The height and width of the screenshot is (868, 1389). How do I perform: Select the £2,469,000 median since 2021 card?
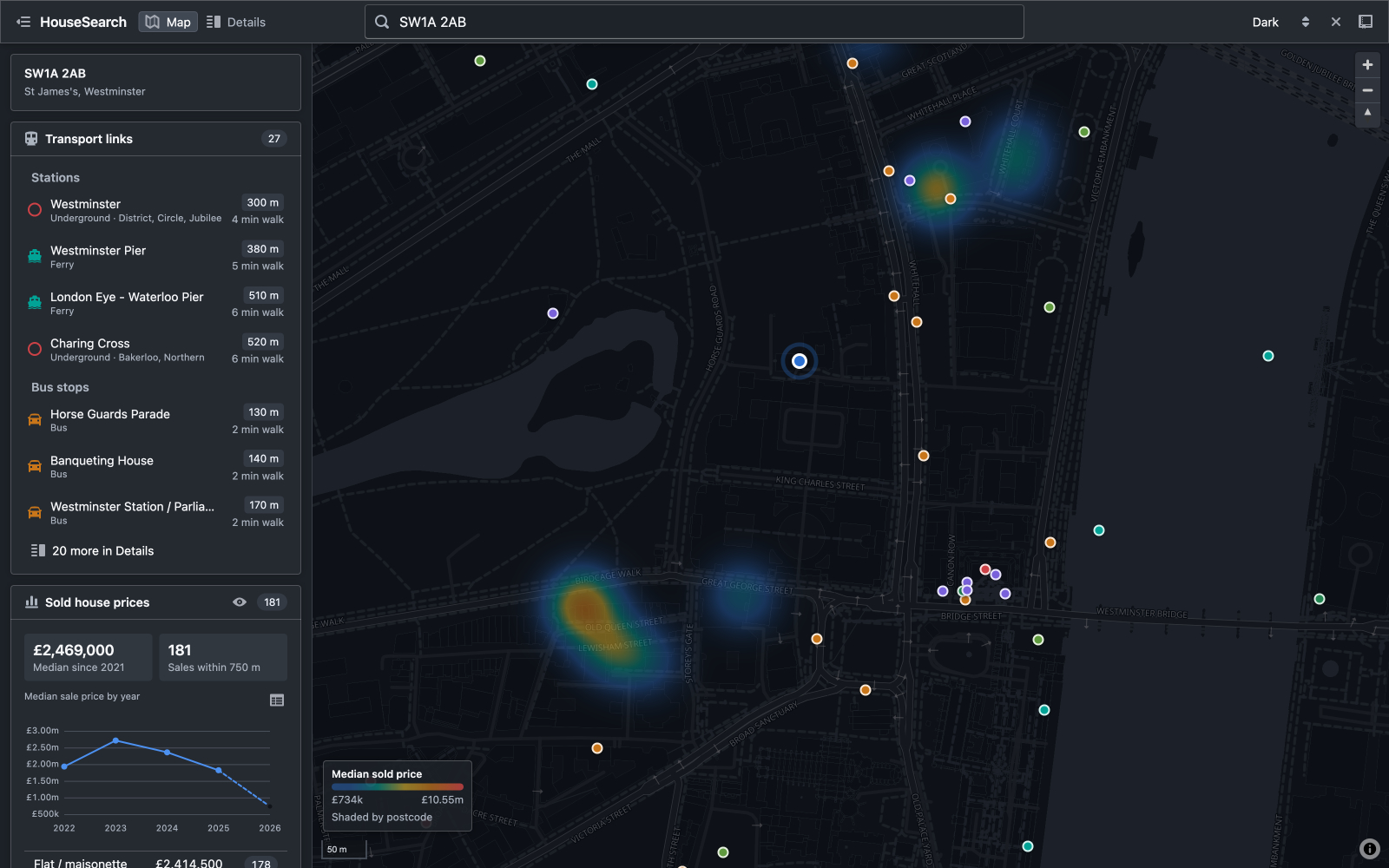(88, 657)
